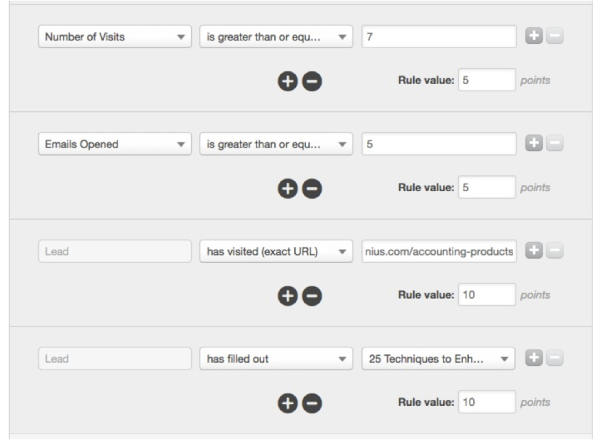
Task: Open the has filled out dropdown
Action: (276, 359)
